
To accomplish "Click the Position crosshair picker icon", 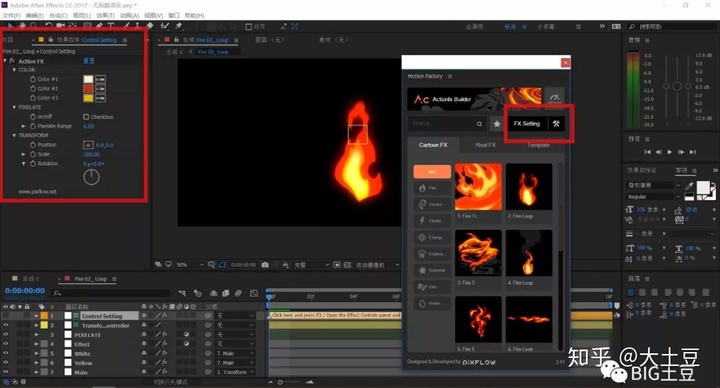I will (x=88, y=145).
